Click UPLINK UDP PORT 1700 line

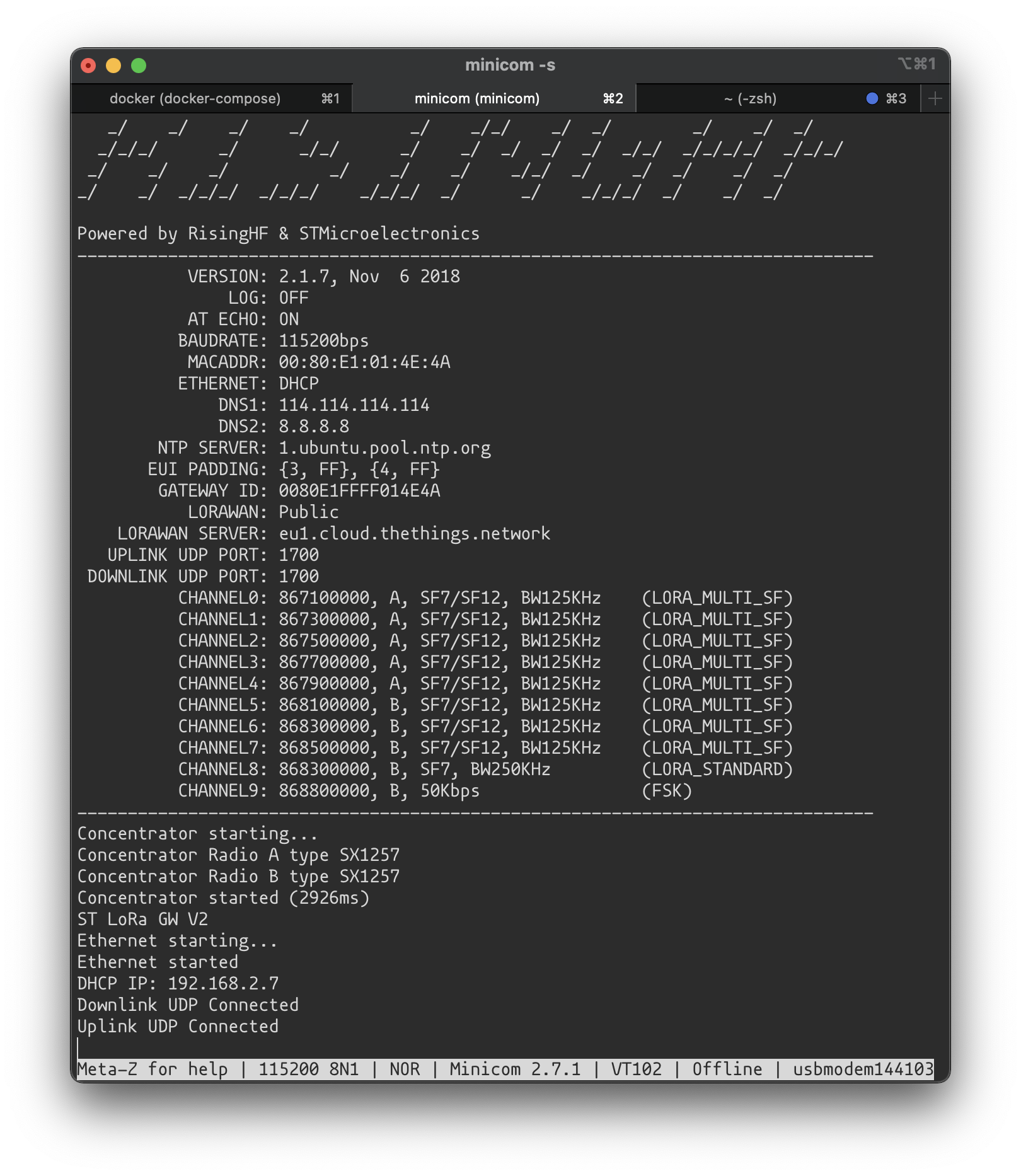pyautogui.click(x=213, y=555)
